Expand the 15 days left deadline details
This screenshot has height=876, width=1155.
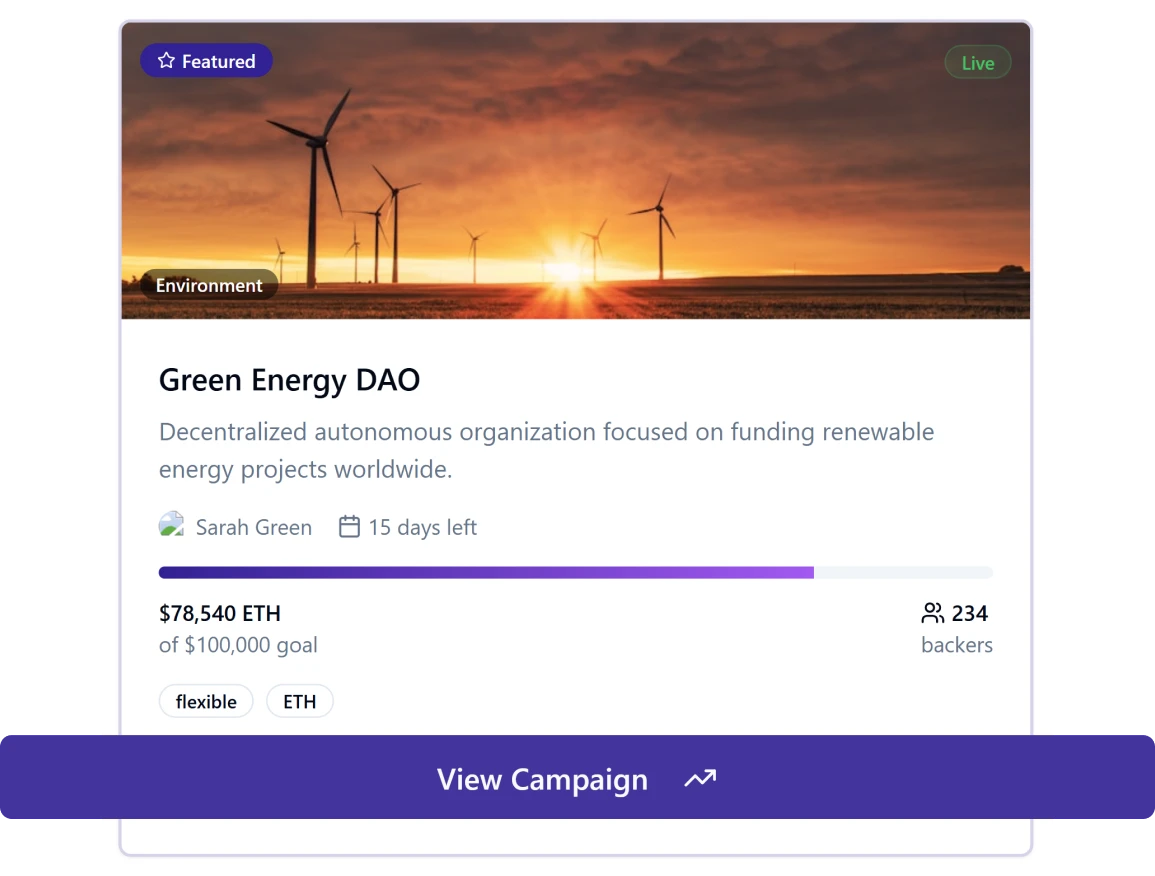tap(421, 526)
